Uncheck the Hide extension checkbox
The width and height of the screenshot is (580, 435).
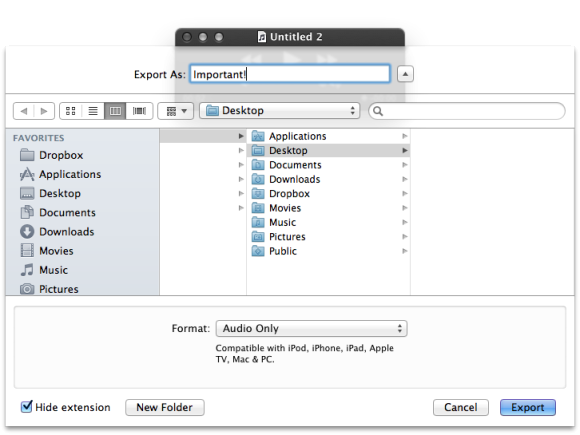coord(26,407)
